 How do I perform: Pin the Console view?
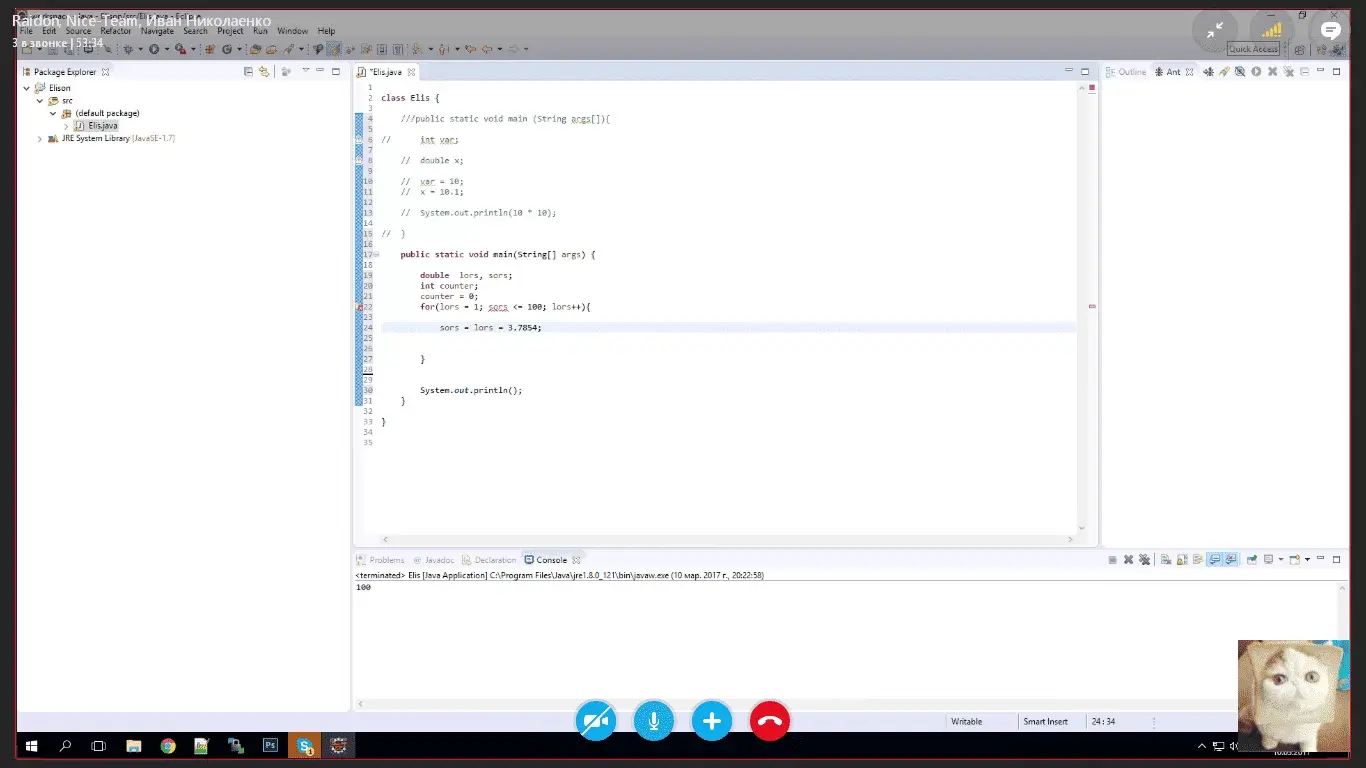1251,560
